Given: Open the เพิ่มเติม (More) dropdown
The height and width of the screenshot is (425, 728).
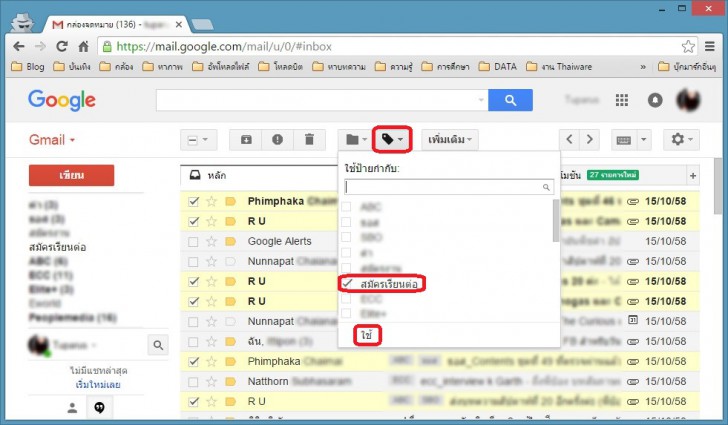Looking at the screenshot, I should click(449, 140).
